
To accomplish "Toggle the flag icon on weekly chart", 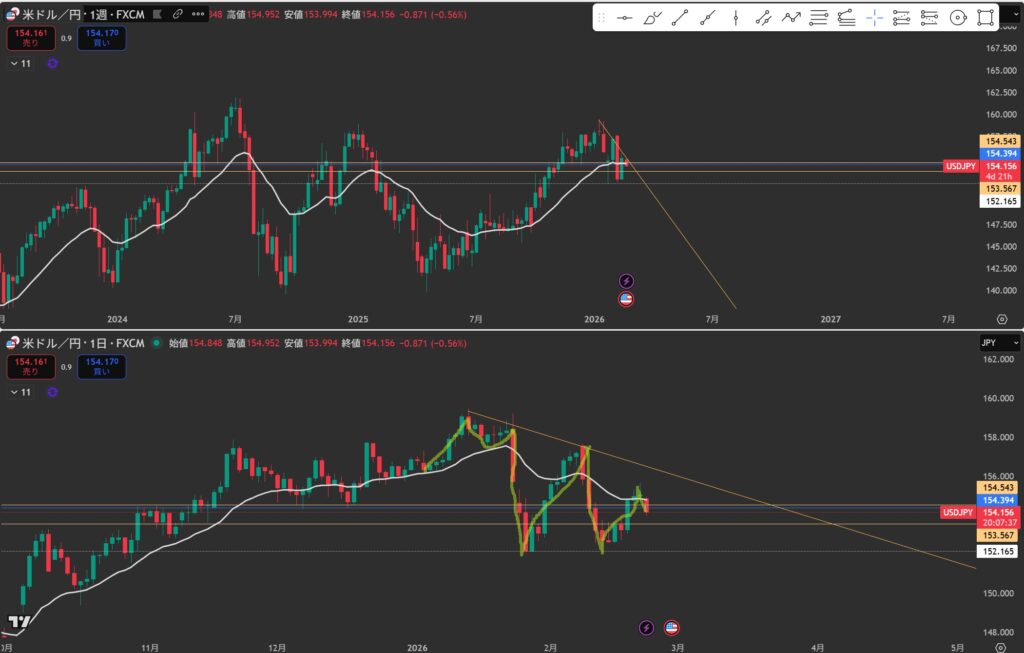I will click(x=627, y=298).
